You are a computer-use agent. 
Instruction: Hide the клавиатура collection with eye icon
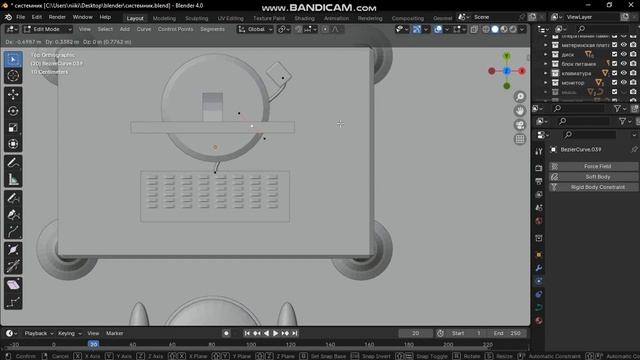[624, 73]
